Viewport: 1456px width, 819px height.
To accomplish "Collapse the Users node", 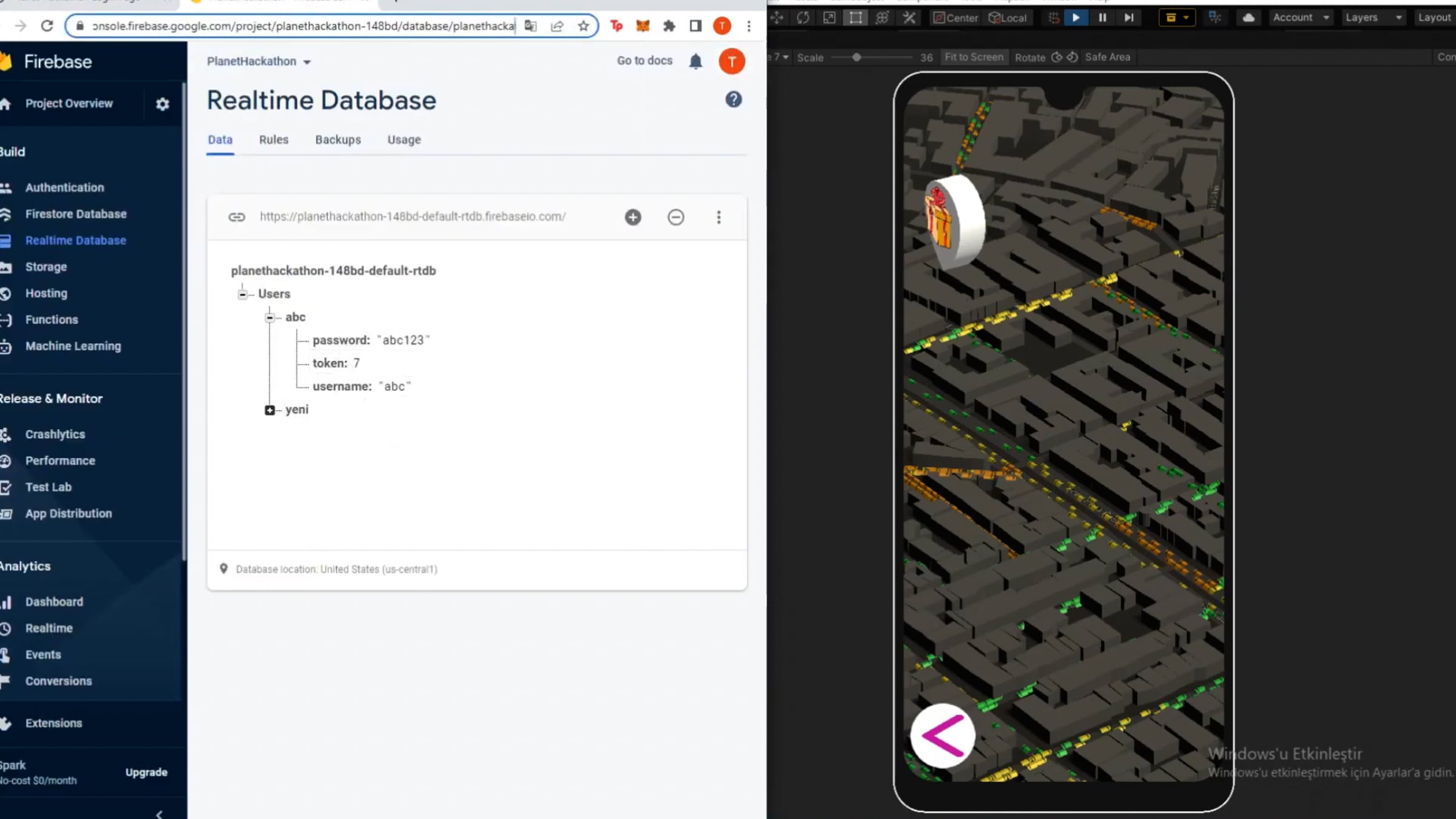I will [243, 294].
